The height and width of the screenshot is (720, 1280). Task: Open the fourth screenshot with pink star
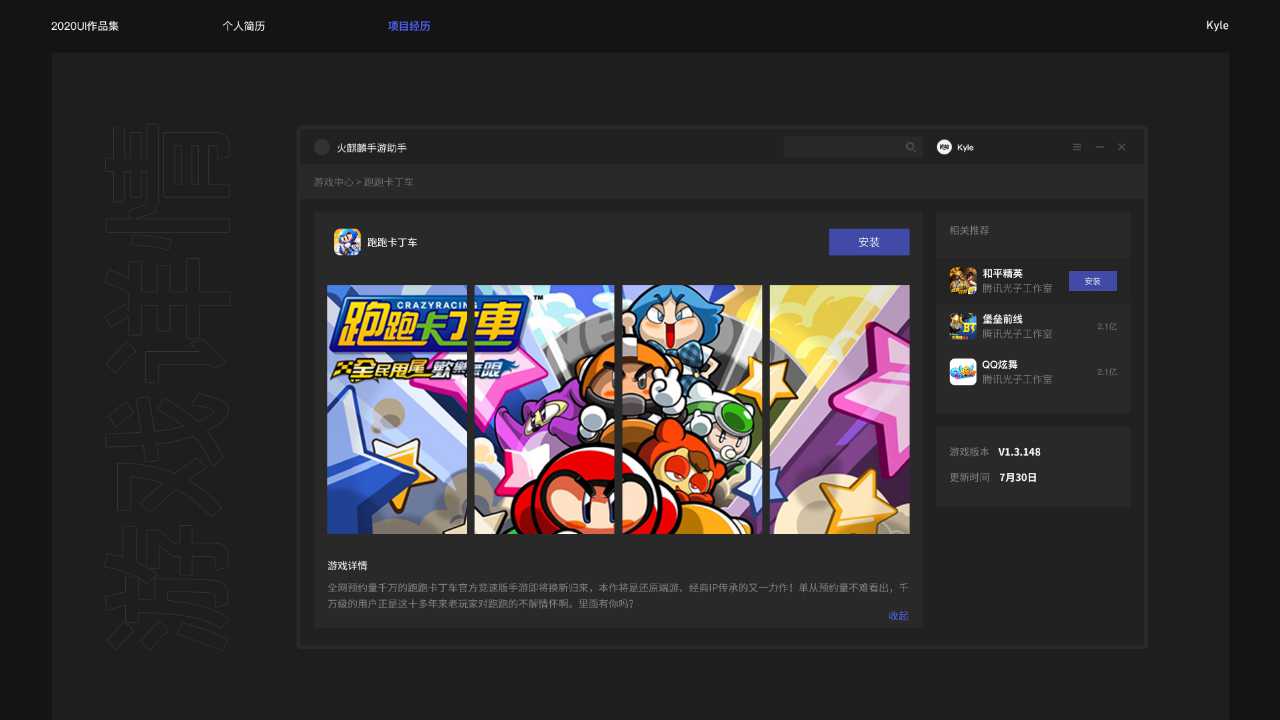point(840,409)
